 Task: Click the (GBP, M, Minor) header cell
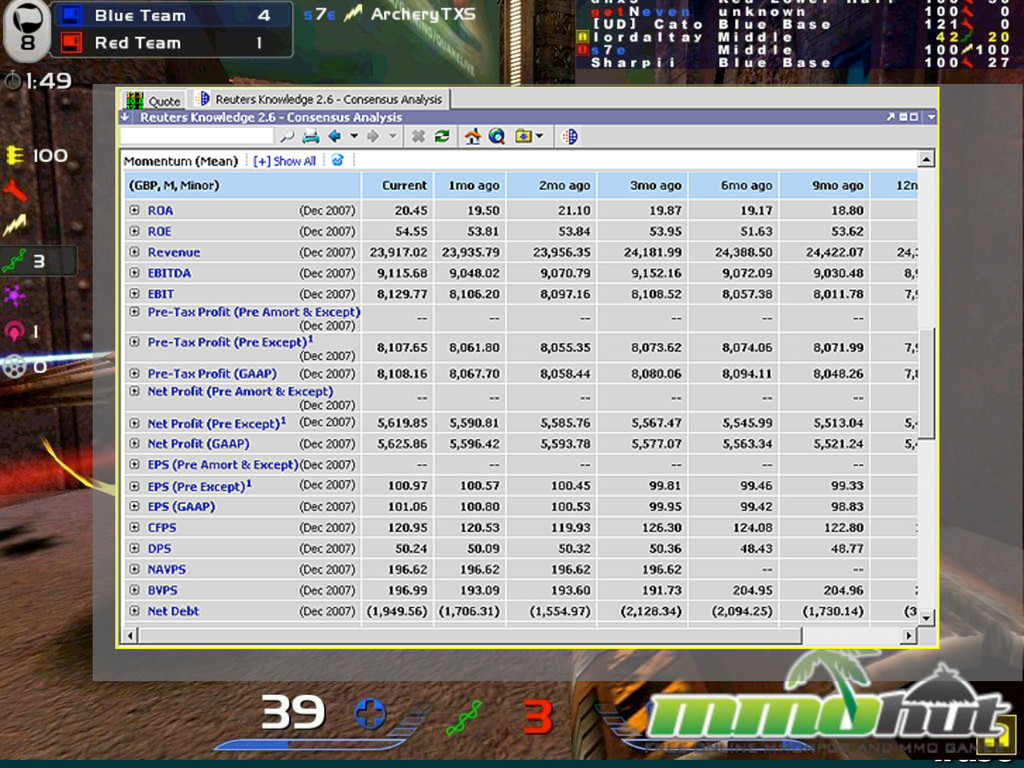coord(242,185)
